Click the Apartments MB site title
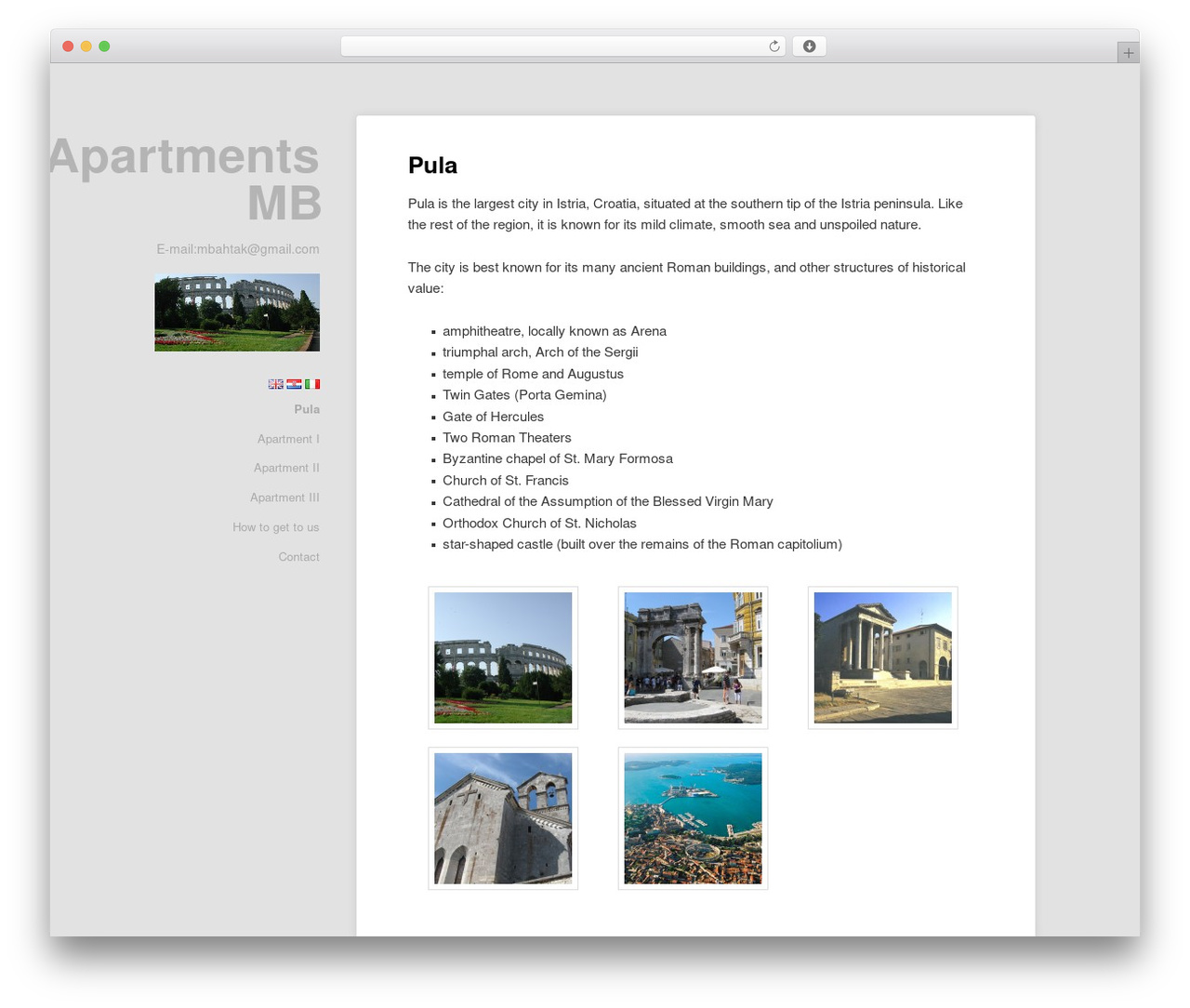 [x=185, y=179]
